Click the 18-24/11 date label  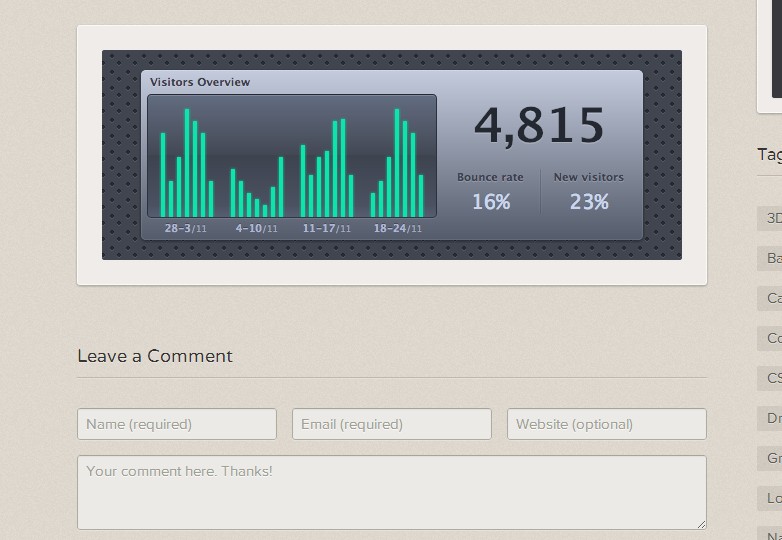tap(397, 228)
